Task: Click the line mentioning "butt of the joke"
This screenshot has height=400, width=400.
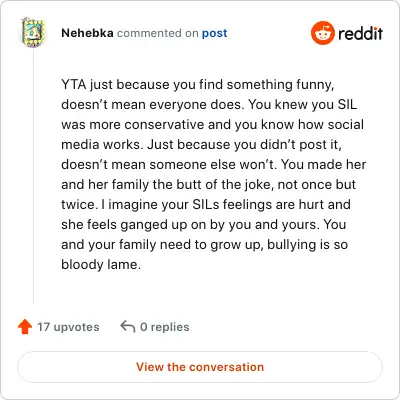Action: point(208,185)
